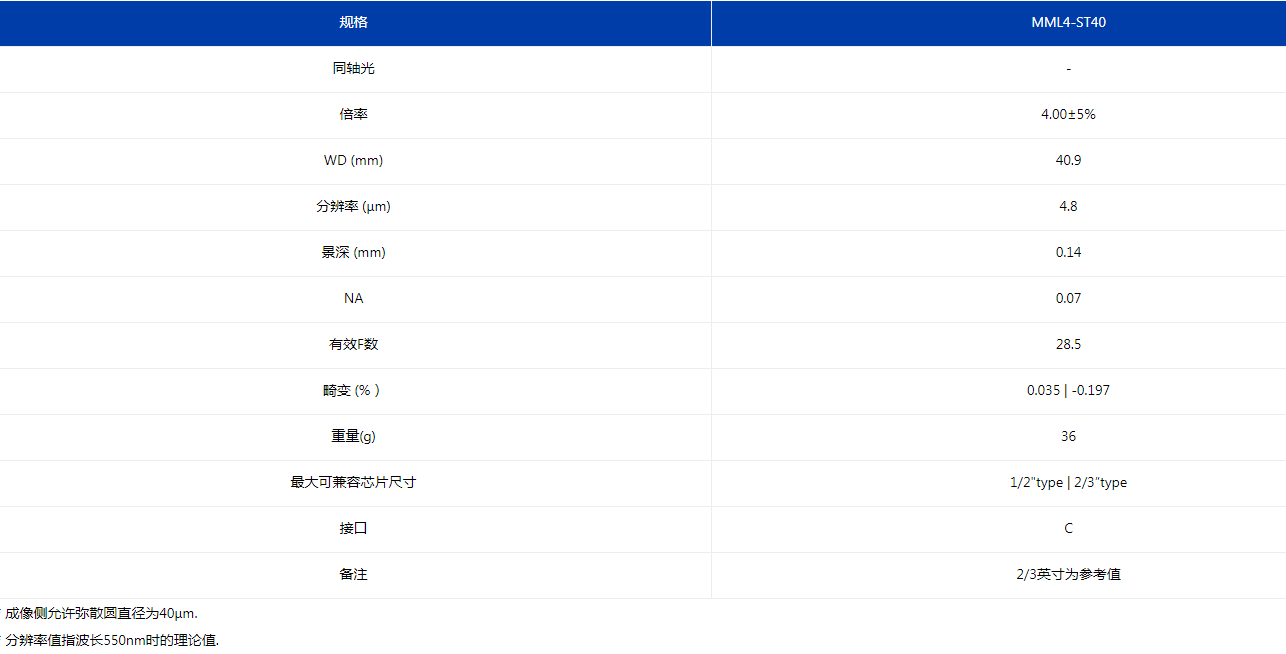Screen dimensions: 1286x654
Task: Click the footnote about 550nm wavelength
Action: 110,640
